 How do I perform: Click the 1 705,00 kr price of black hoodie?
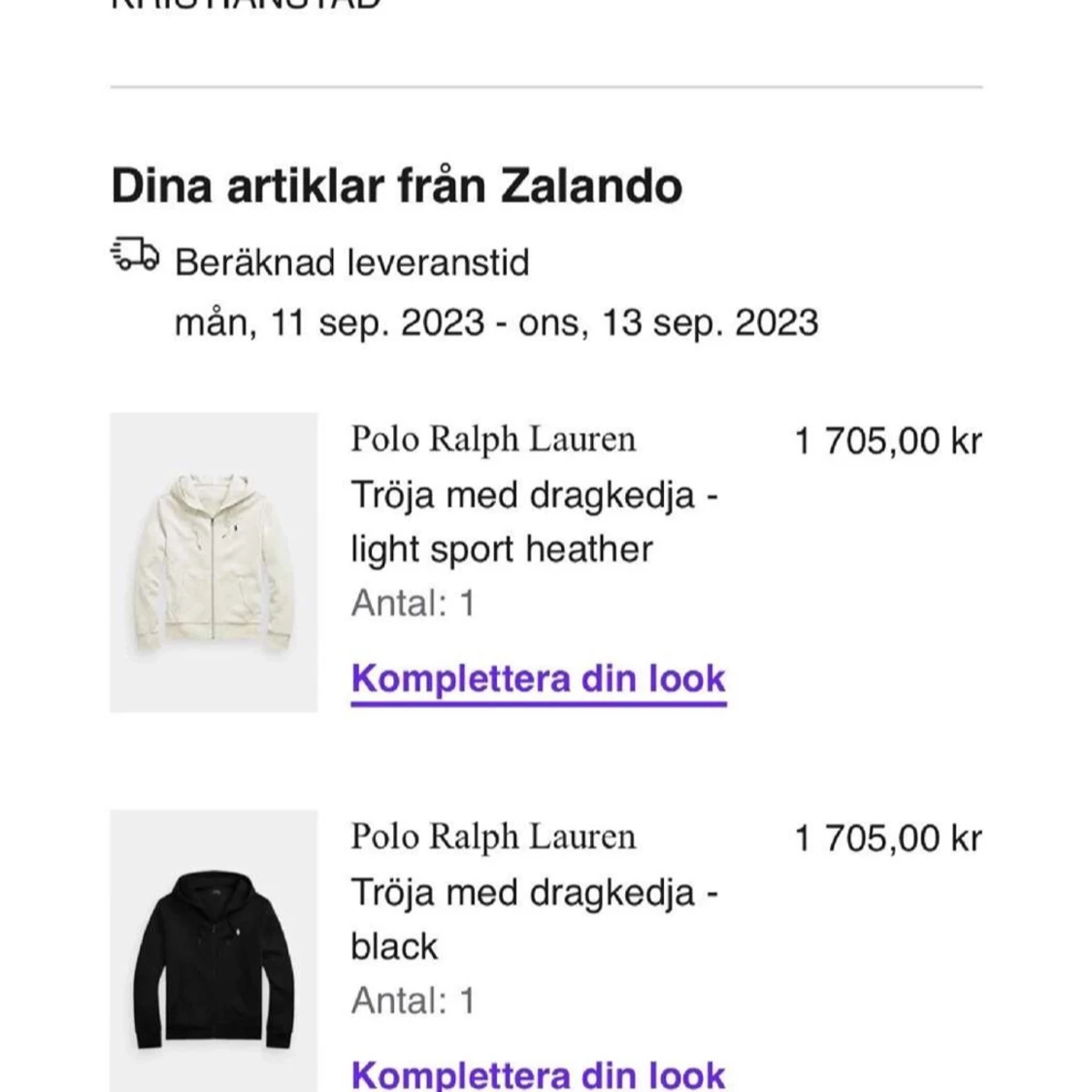(888, 838)
